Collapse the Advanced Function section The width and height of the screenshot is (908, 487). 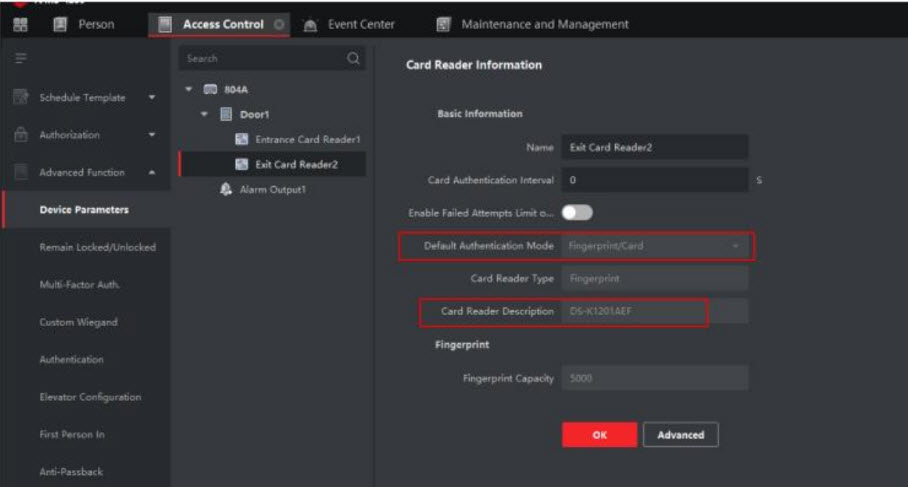tap(151, 173)
